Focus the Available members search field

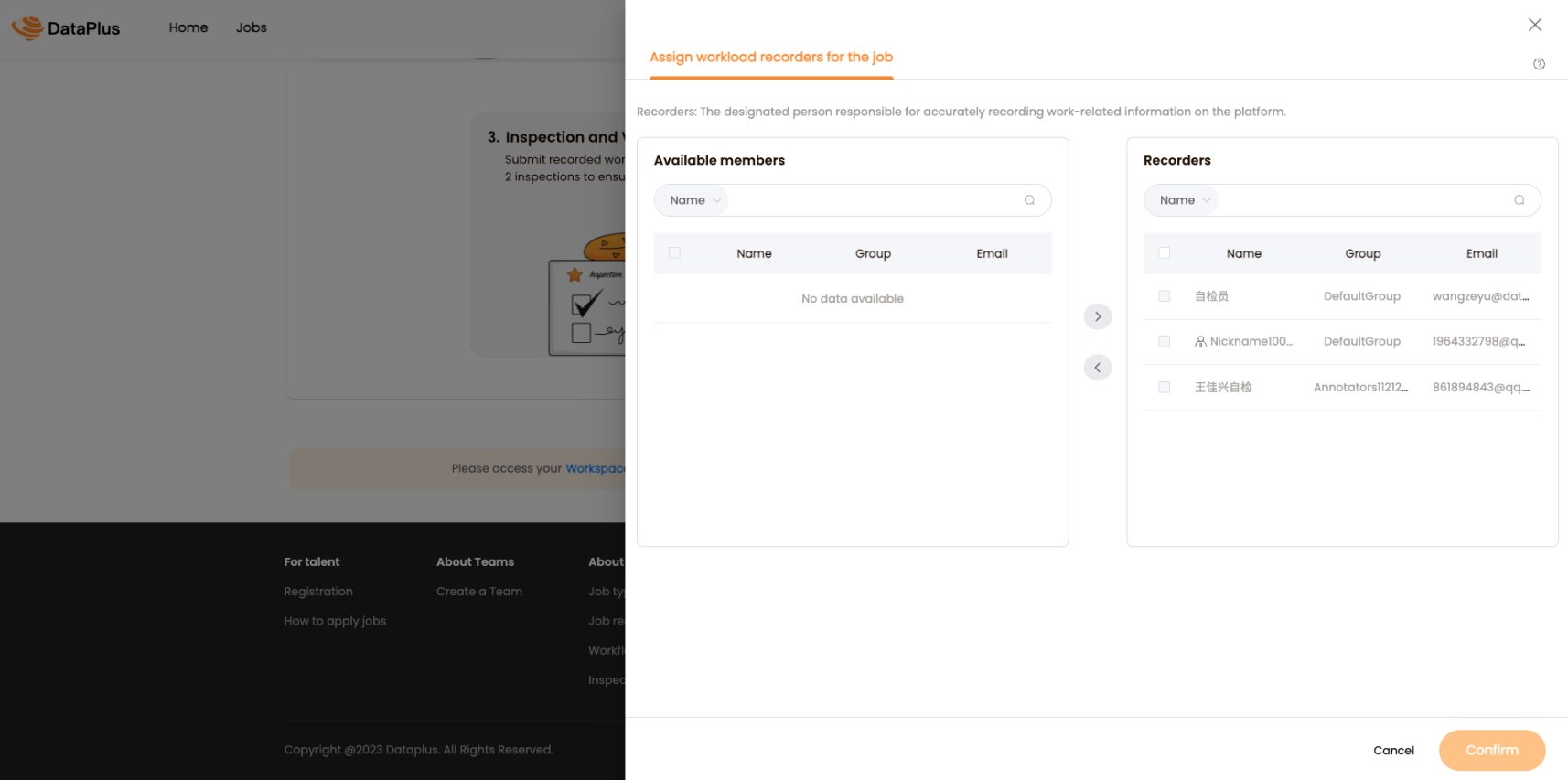[x=874, y=200]
